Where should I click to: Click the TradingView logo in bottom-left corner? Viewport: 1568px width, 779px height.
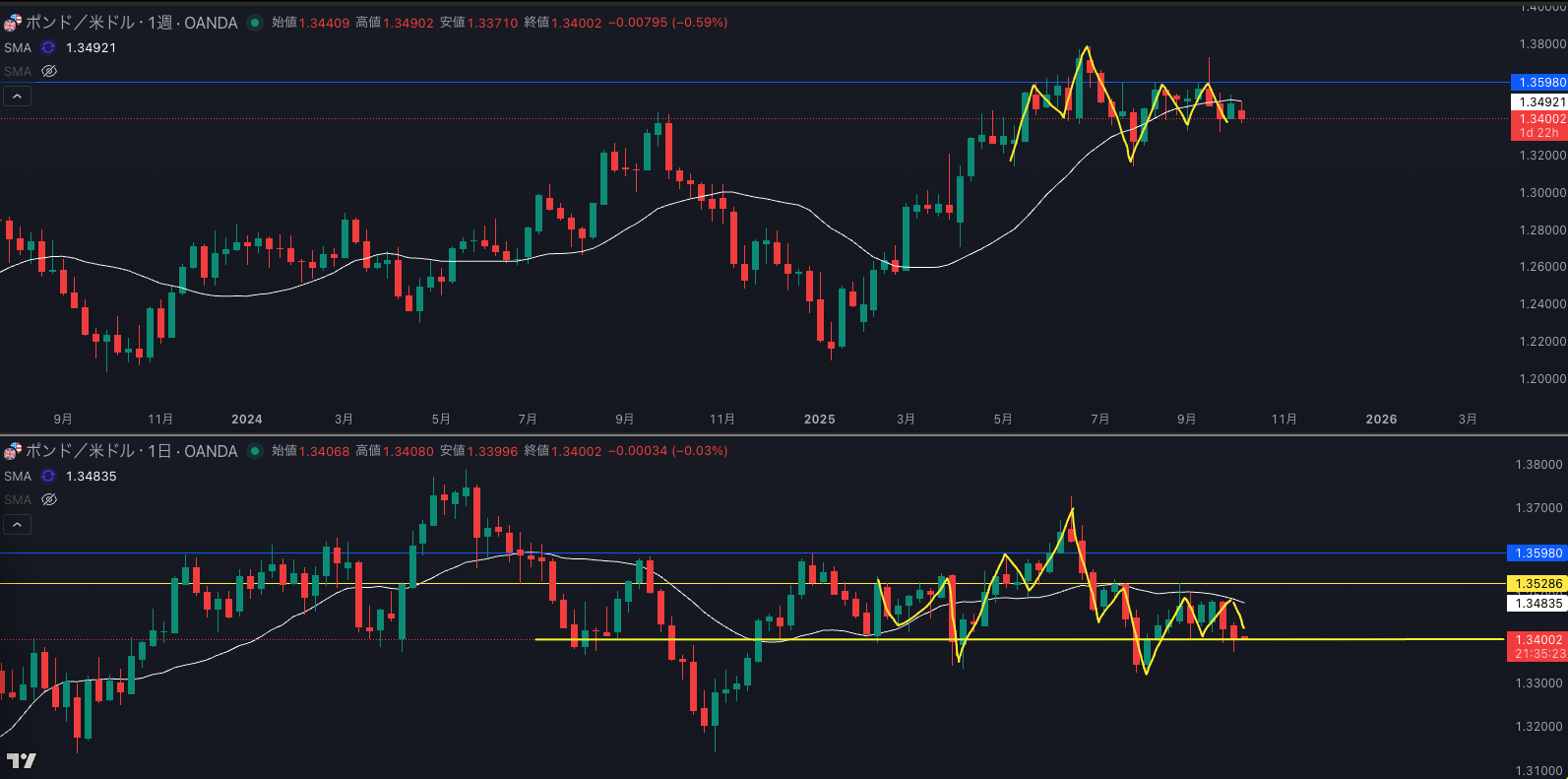(21, 760)
